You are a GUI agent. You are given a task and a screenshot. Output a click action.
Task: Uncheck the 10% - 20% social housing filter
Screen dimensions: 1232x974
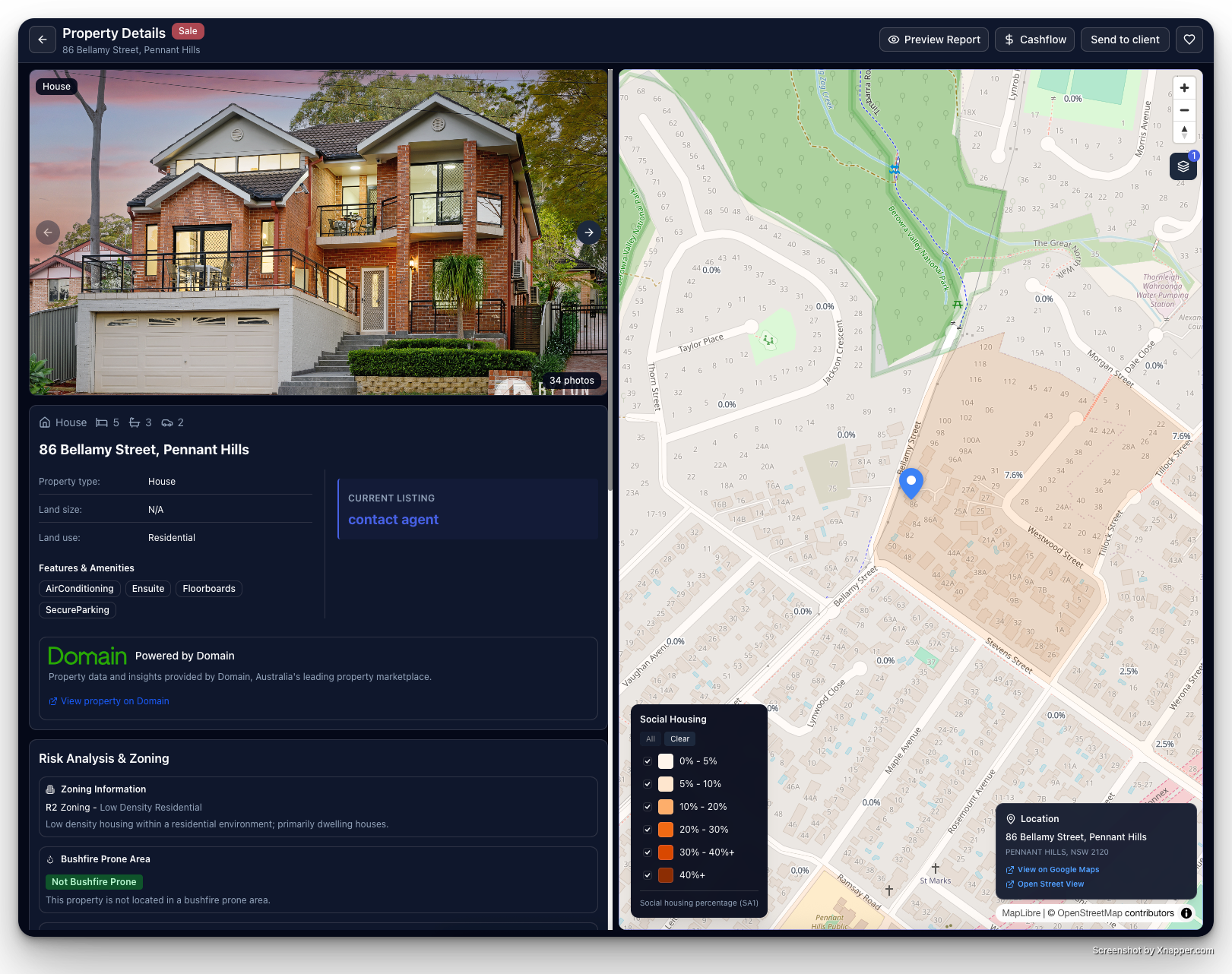click(648, 807)
